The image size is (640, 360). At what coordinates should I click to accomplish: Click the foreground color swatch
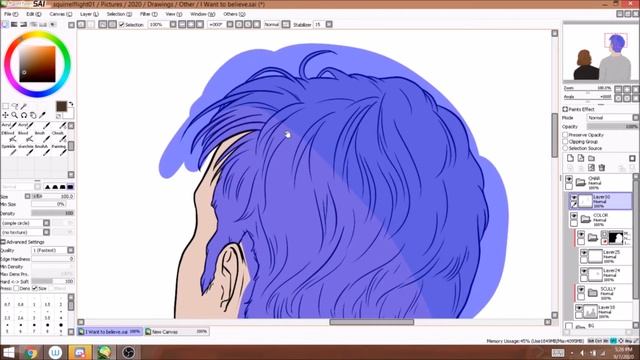[x=61, y=107]
